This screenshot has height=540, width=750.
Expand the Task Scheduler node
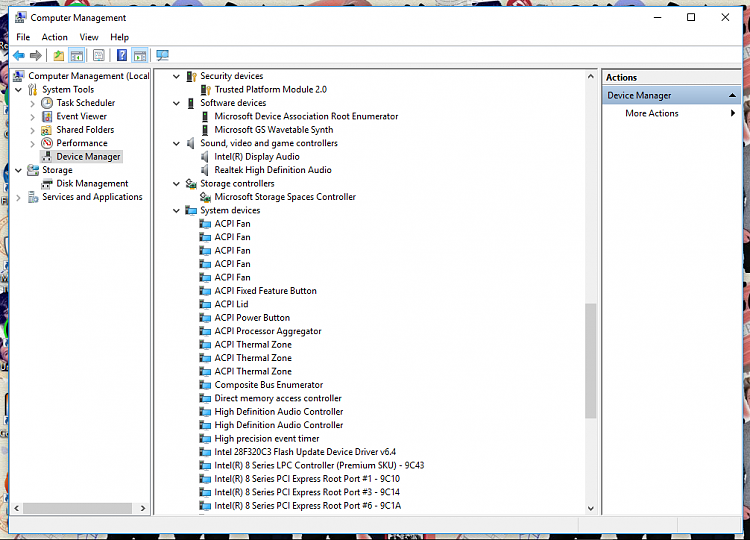[x=33, y=103]
